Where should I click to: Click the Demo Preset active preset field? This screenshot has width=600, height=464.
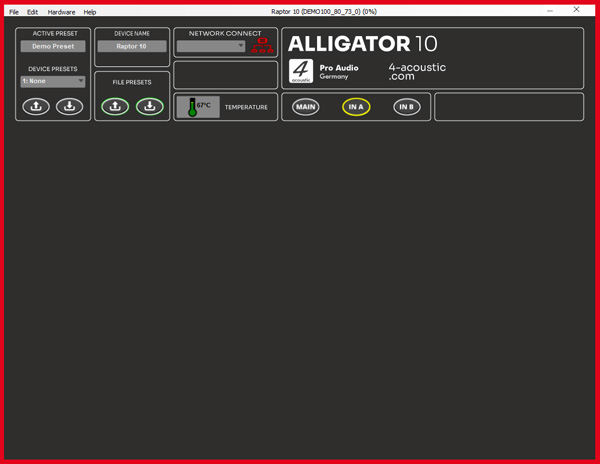tap(53, 46)
